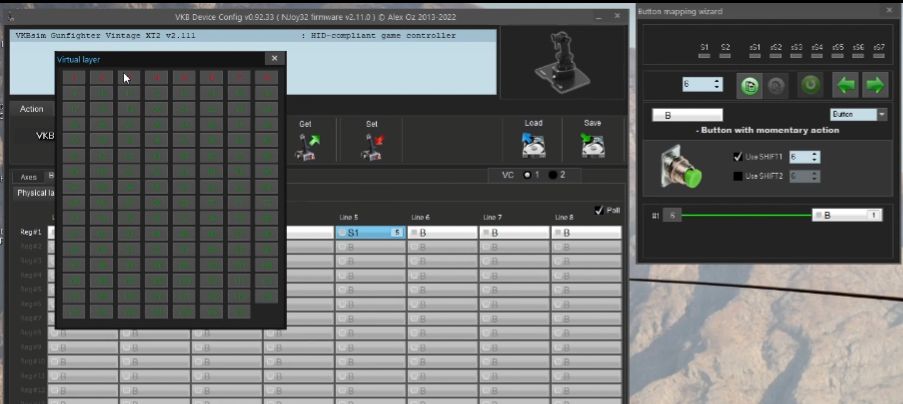The height and width of the screenshot is (404, 903).
Task: Disable the Use SHIFT1 checkbox
Action: coord(738,157)
